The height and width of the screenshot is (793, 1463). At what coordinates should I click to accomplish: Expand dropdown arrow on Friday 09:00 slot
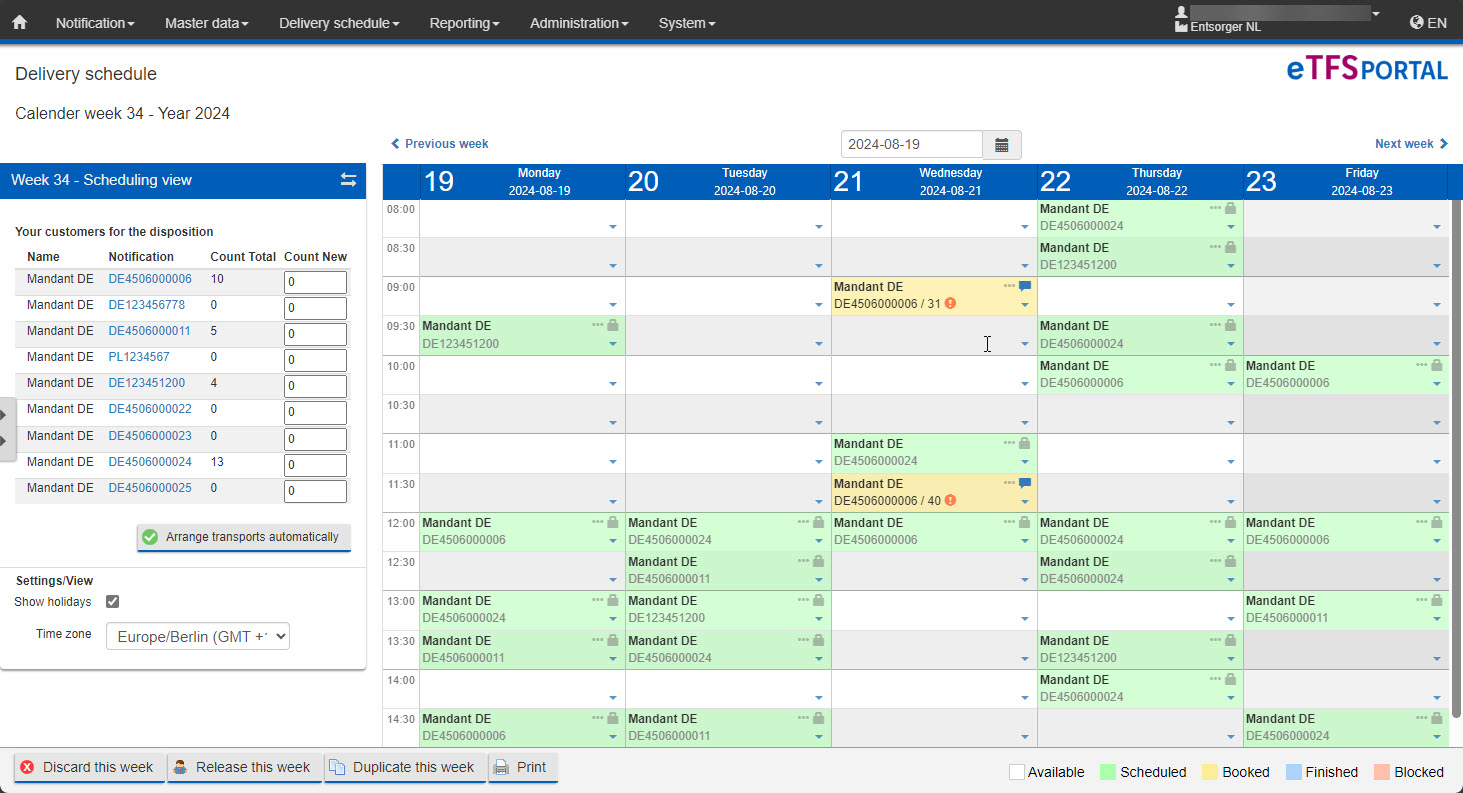1436,305
